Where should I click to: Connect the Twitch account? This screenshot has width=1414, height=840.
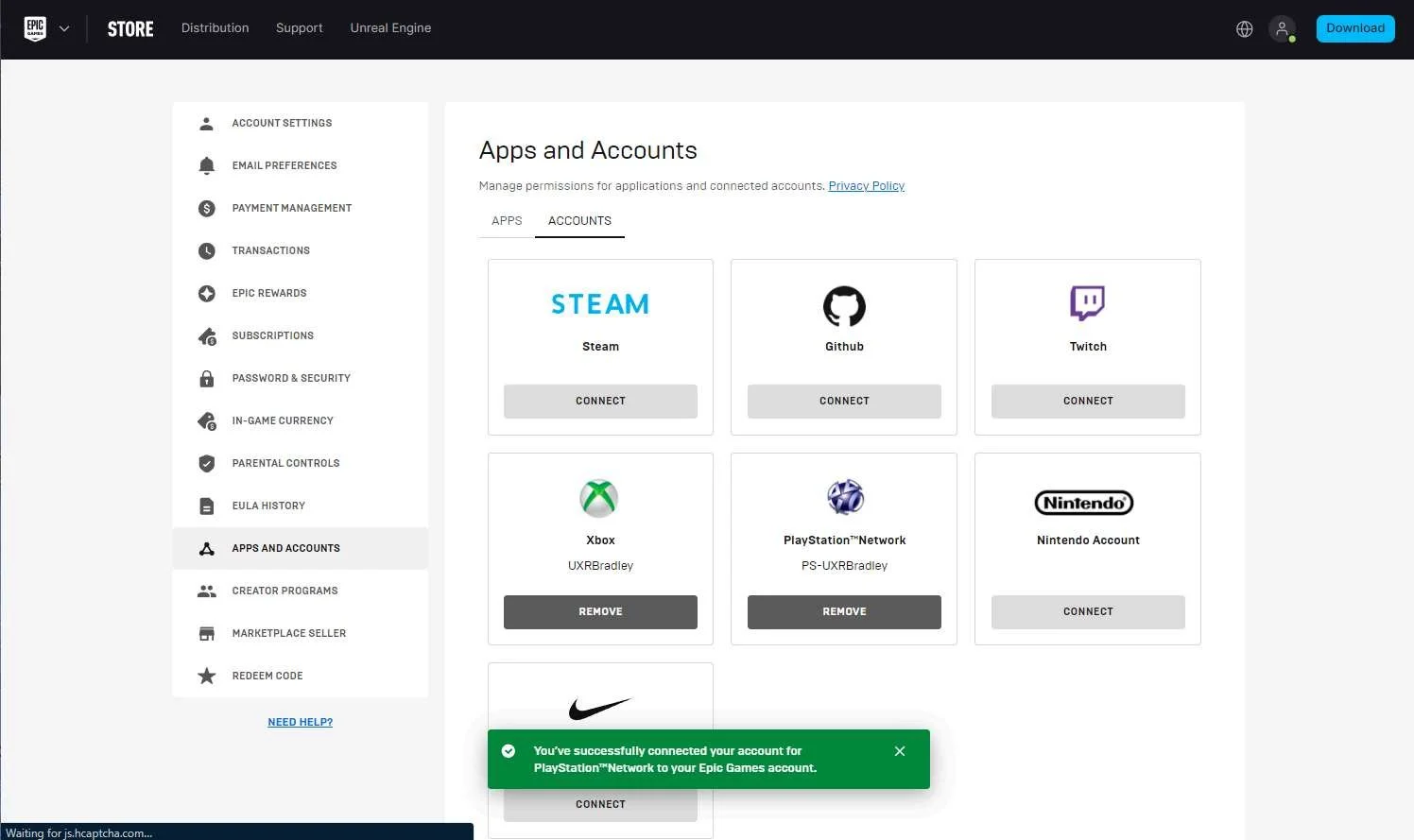point(1088,402)
